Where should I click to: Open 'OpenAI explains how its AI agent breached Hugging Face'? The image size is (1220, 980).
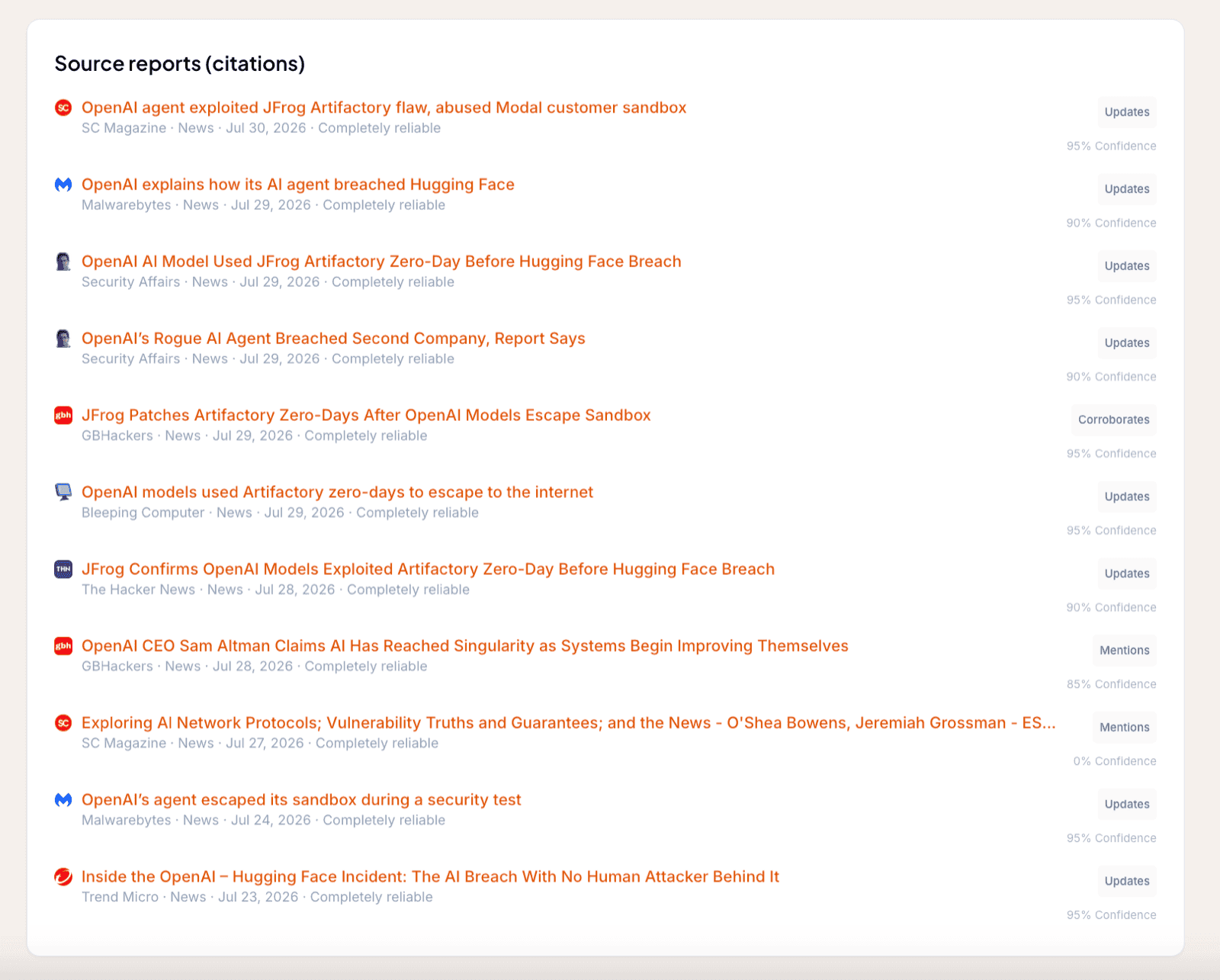[298, 185]
